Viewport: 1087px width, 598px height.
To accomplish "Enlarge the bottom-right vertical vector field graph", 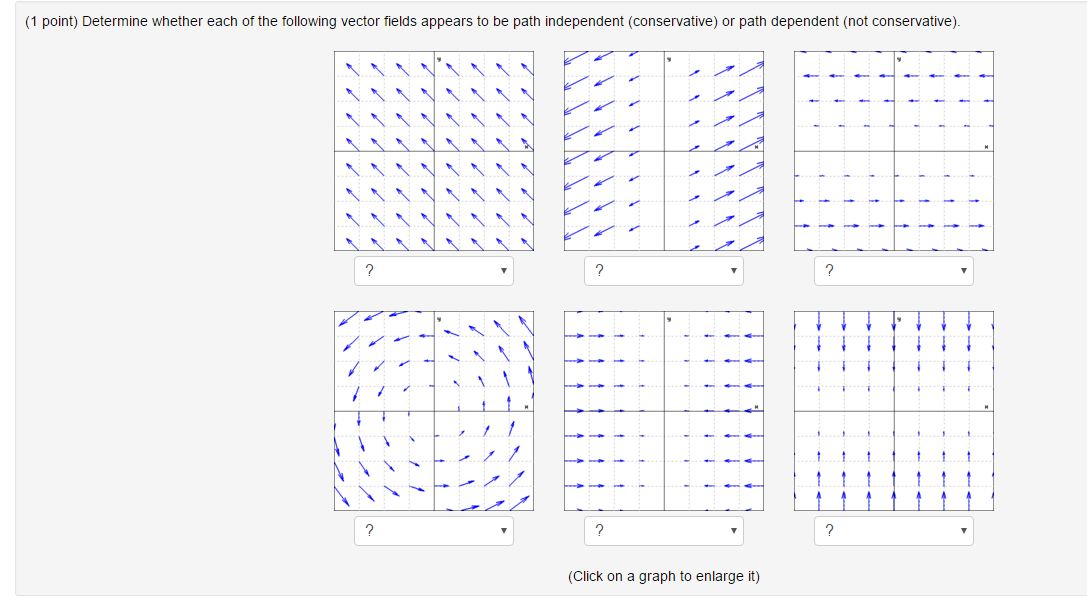I will [x=894, y=411].
